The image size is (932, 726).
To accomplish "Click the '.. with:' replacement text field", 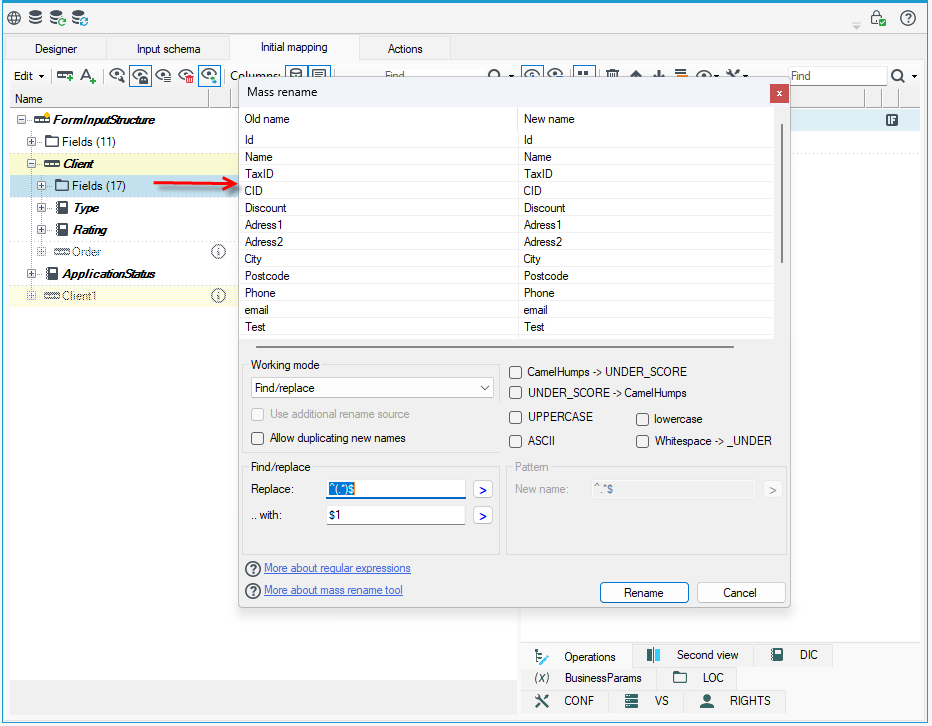I will point(395,515).
